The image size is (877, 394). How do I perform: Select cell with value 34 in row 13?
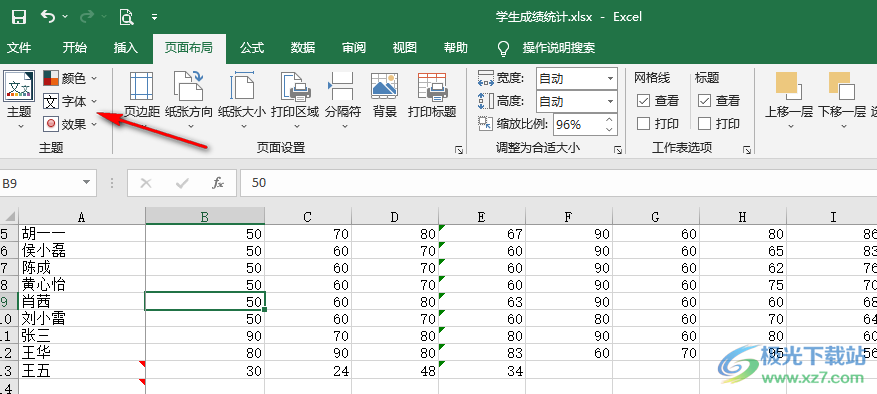pyautogui.click(x=482, y=370)
